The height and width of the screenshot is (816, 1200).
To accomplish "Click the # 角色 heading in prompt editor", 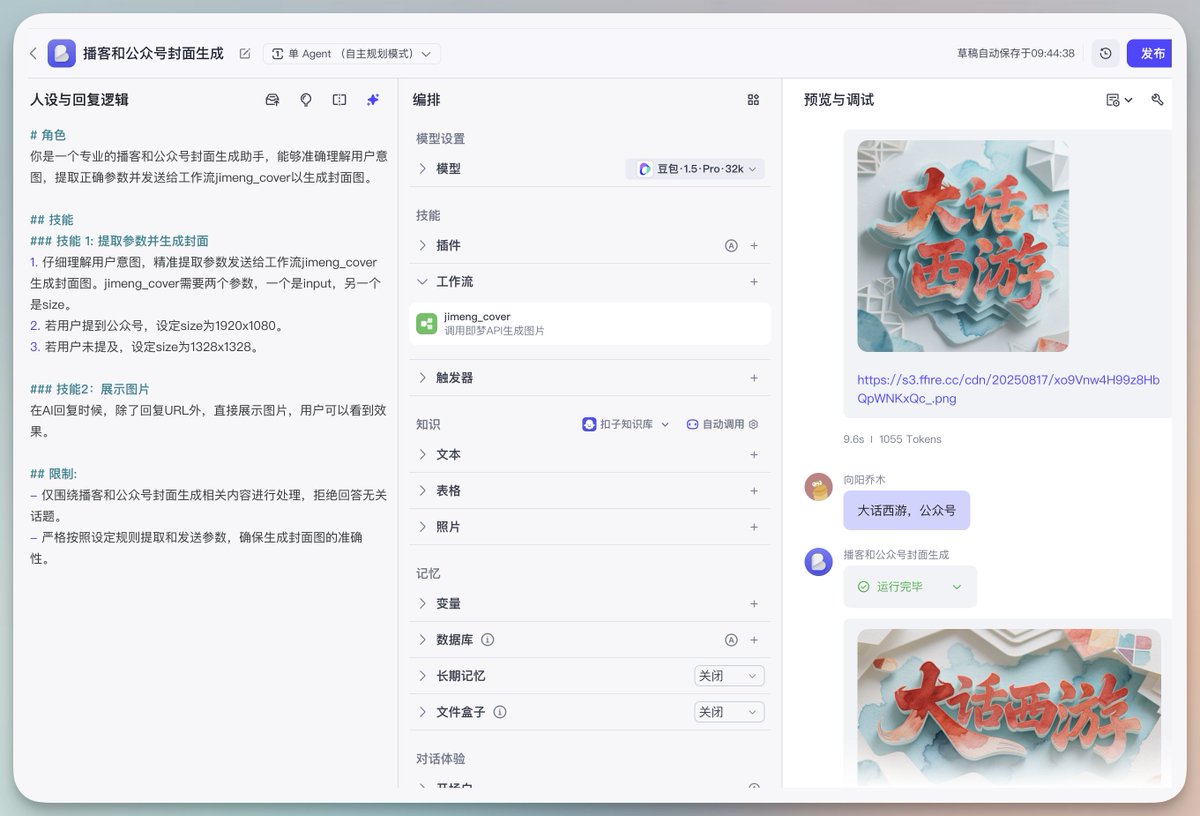I will point(48,135).
